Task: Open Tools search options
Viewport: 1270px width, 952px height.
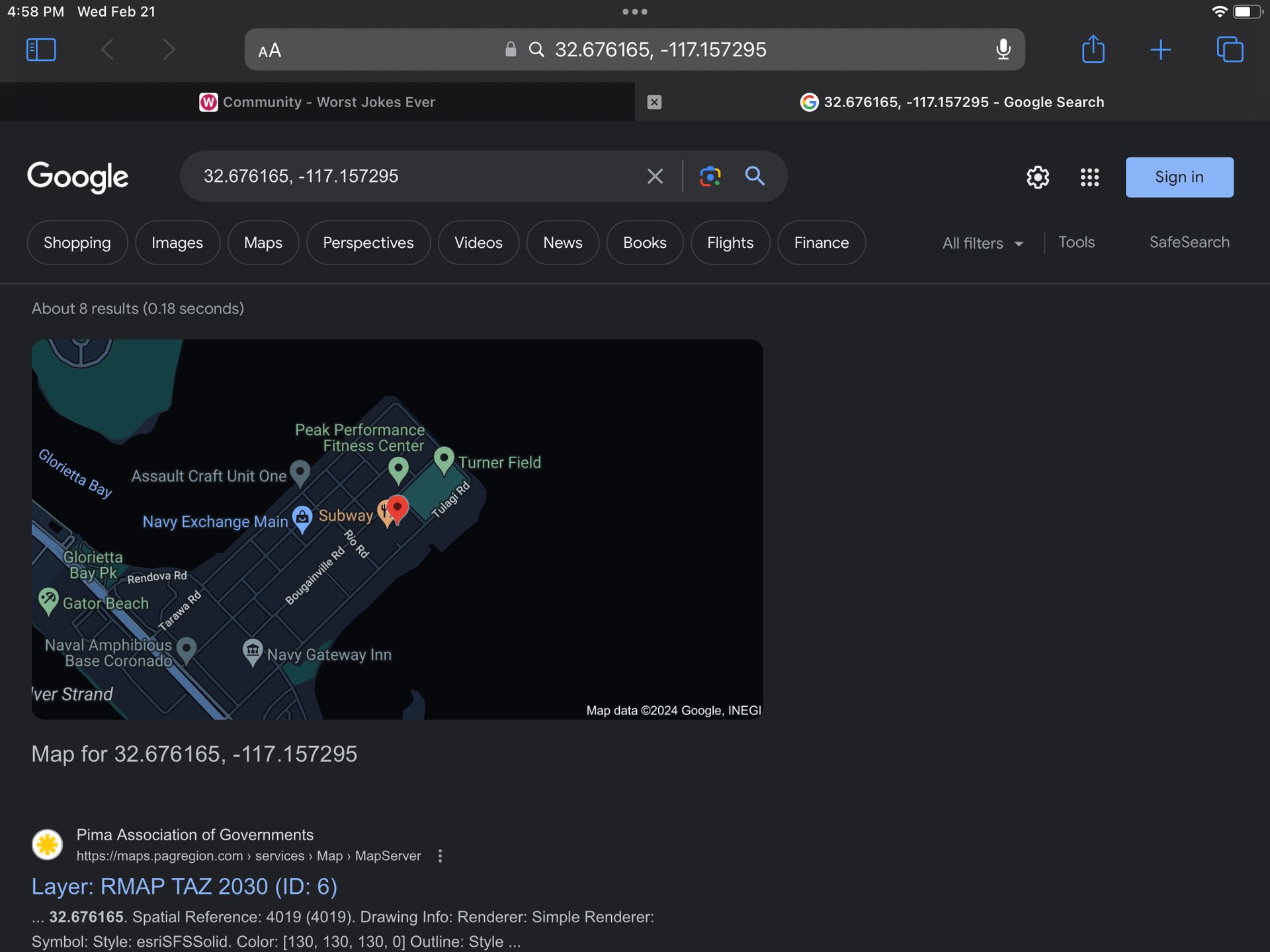Action: (1076, 243)
